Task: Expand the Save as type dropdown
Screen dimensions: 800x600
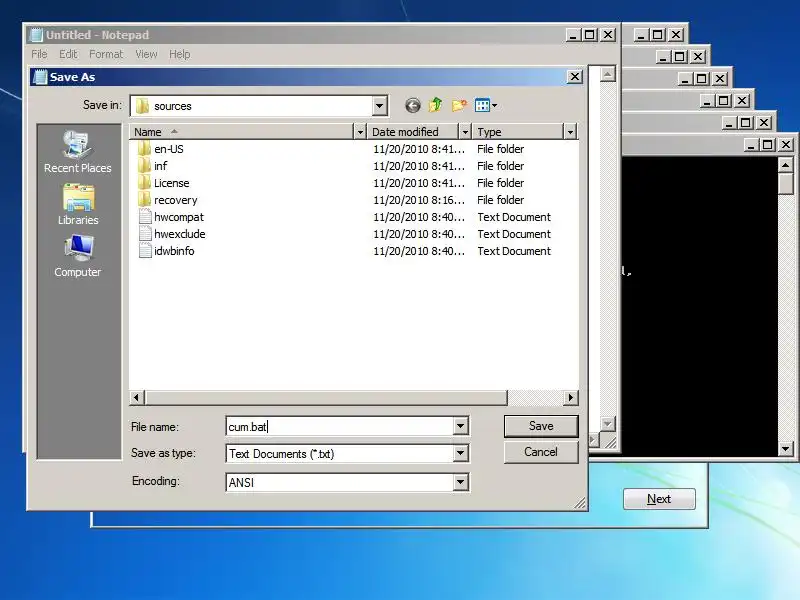Action: coord(460,453)
